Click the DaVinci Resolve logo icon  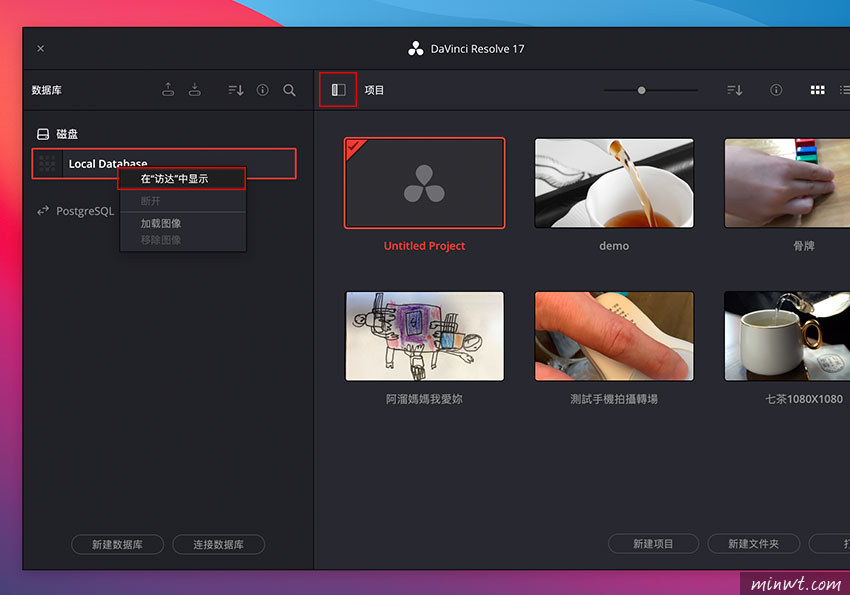pyautogui.click(x=416, y=49)
